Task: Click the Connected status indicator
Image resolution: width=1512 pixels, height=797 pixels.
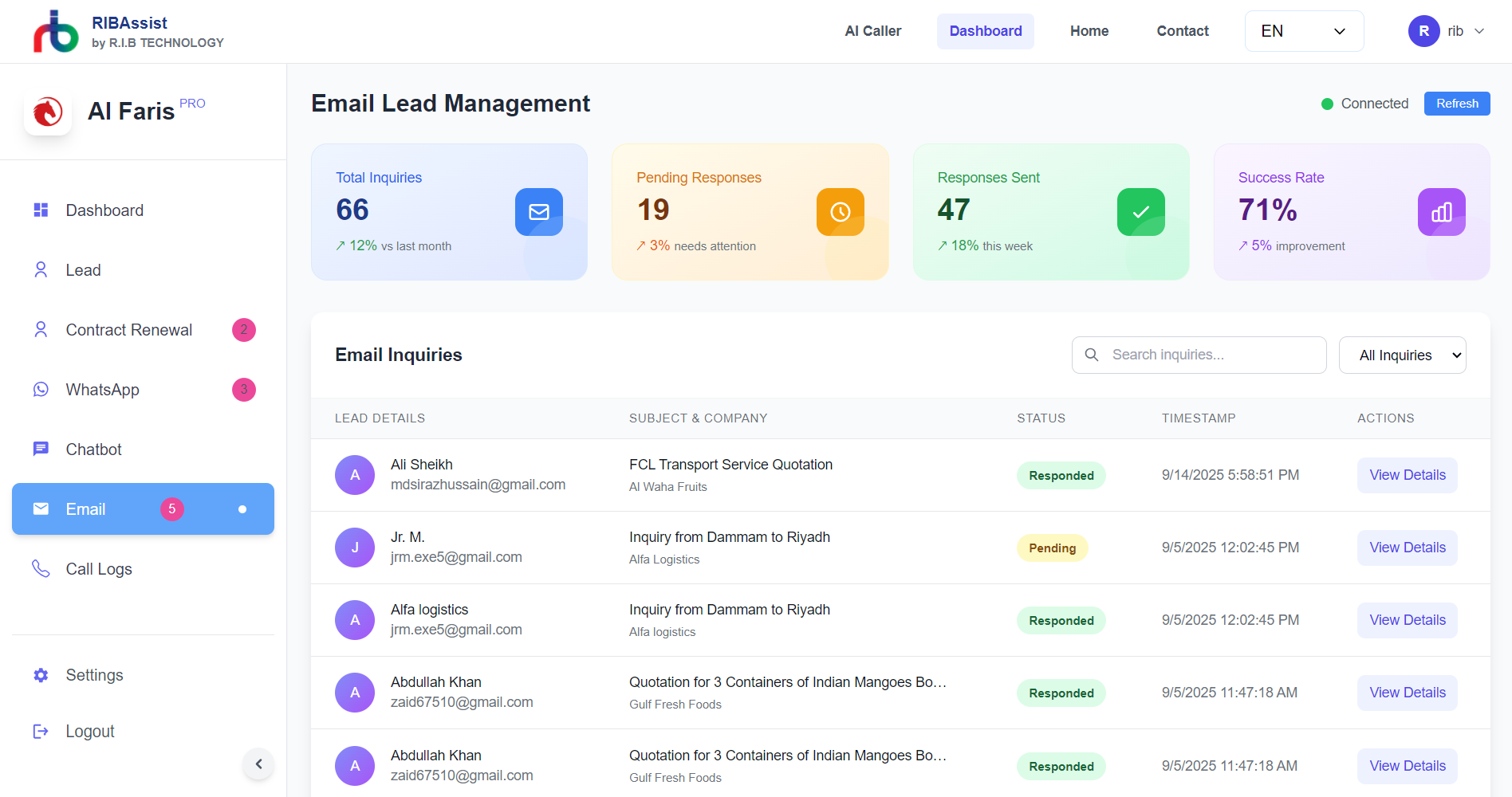Action: [x=1327, y=104]
